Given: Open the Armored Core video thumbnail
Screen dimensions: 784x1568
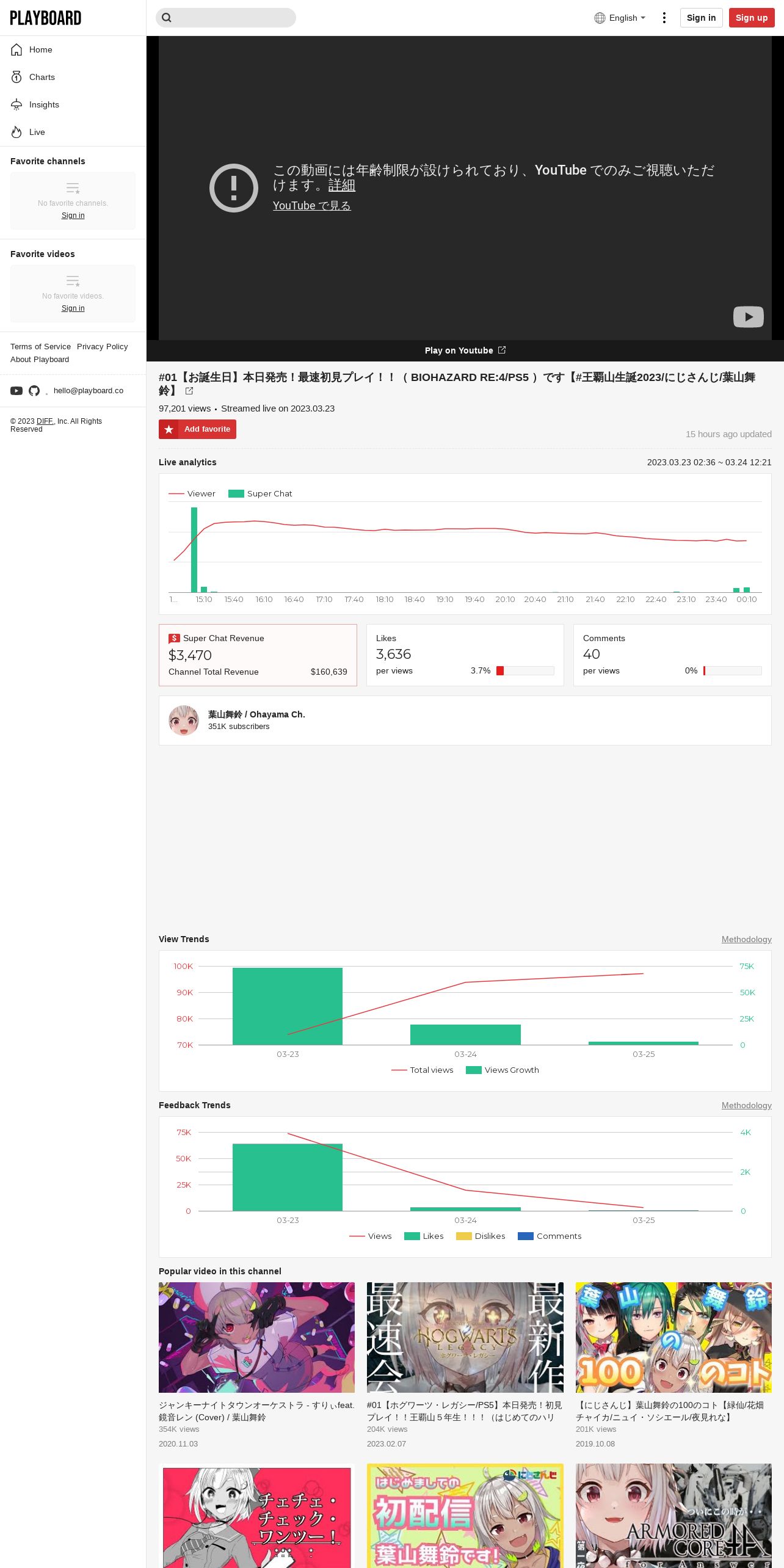Looking at the screenshot, I should (x=673, y=1515).
